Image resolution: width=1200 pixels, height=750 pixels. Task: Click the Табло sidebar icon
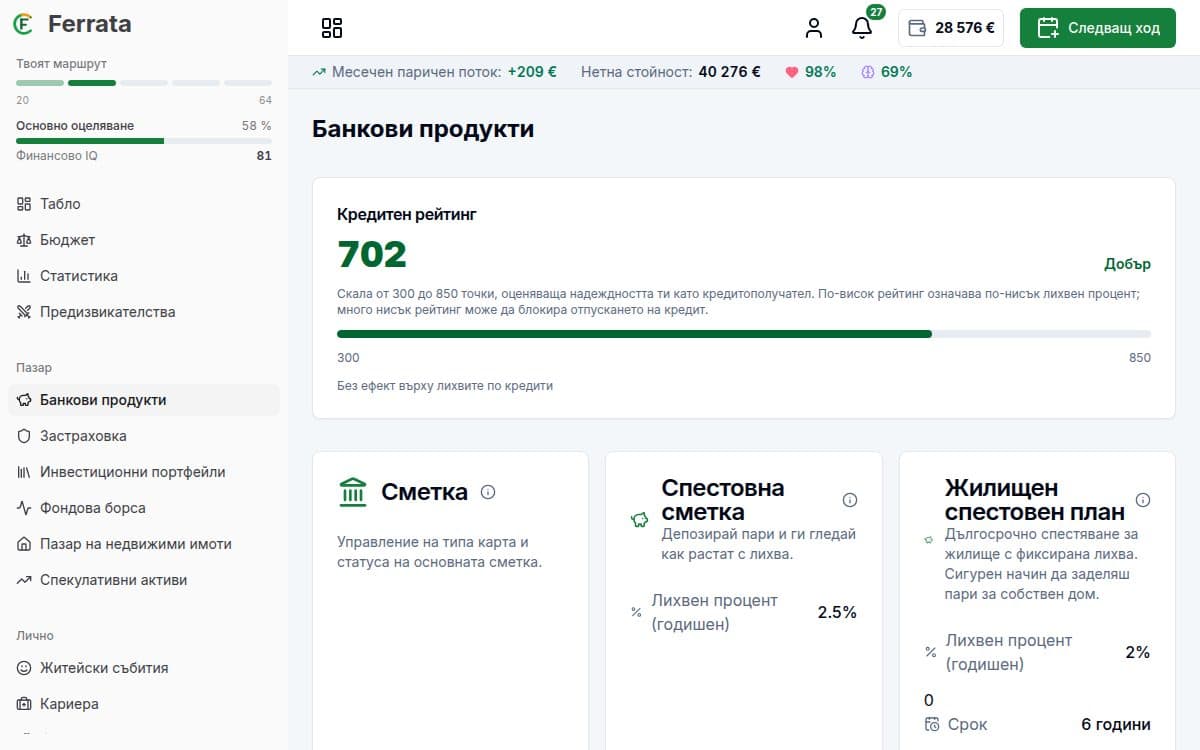24,204
